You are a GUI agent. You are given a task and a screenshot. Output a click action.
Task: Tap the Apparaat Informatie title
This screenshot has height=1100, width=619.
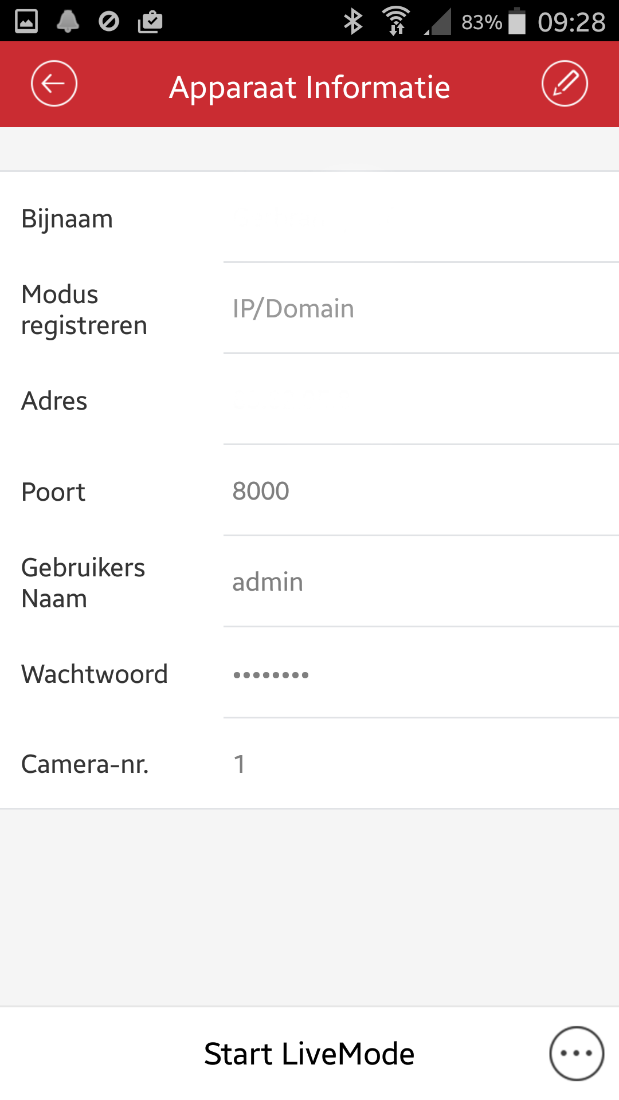tap(310, 88)
